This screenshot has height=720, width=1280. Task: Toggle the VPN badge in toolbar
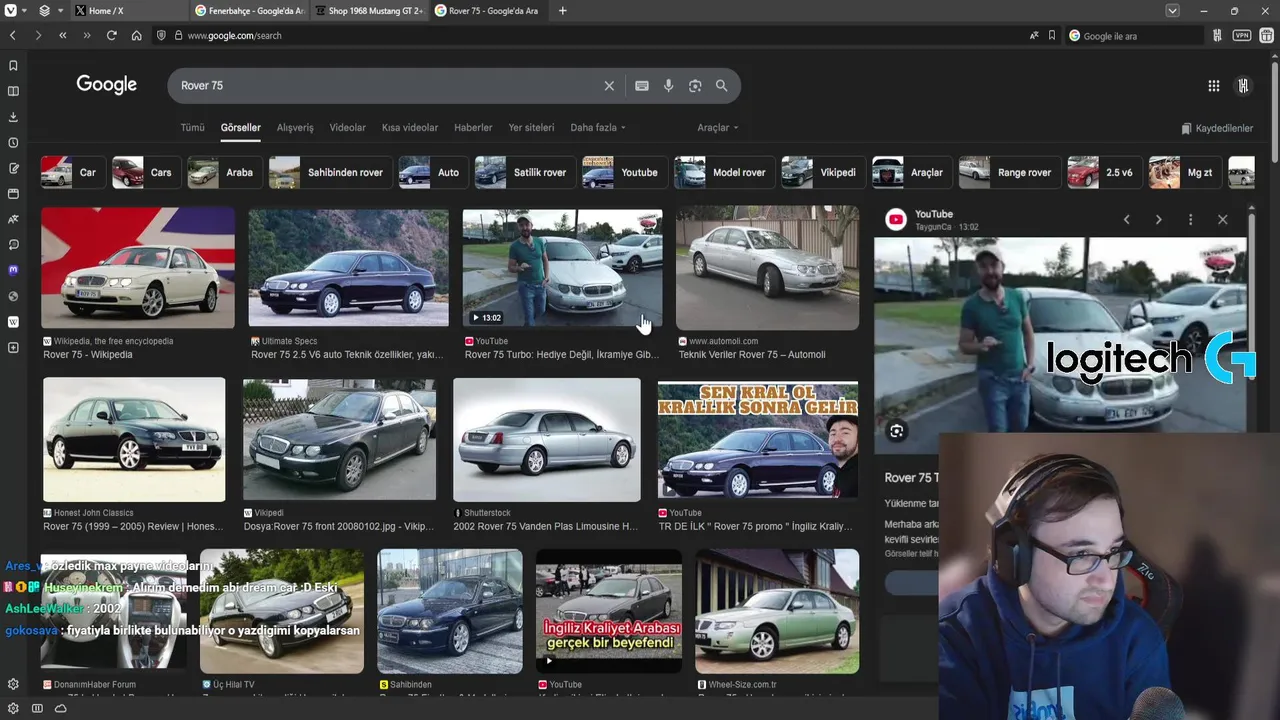pyautogui.click(x=1241, y=35)
